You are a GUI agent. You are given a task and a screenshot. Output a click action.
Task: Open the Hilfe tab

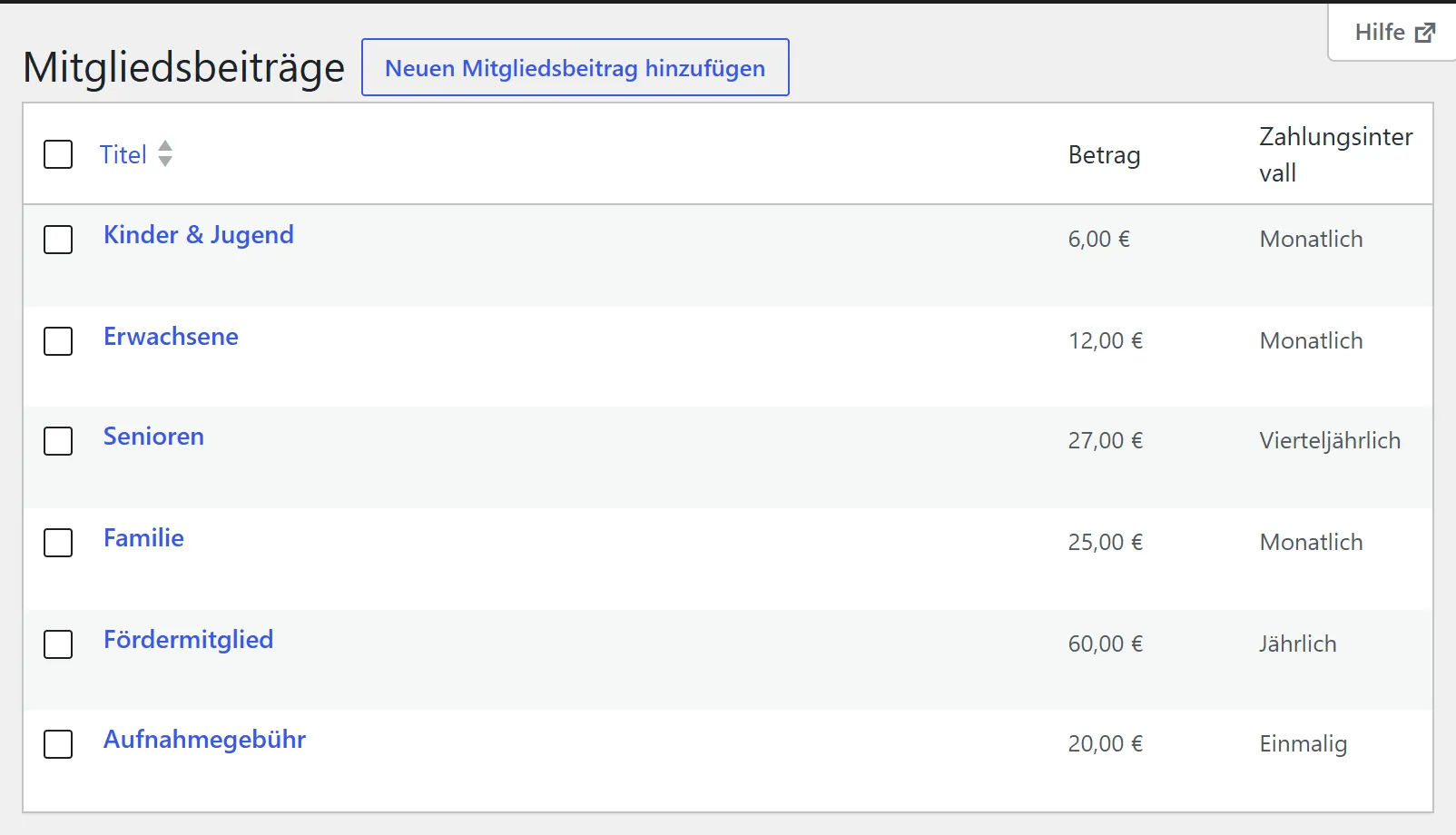click(1394, 33)
